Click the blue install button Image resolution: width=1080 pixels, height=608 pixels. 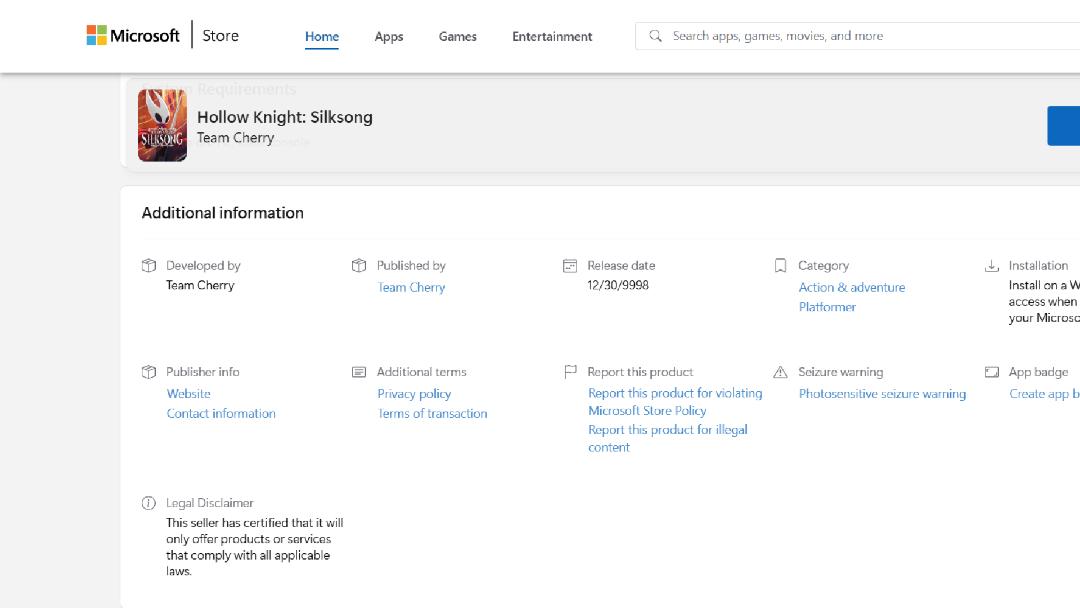pyautogui.click(x=1063, y=126)
